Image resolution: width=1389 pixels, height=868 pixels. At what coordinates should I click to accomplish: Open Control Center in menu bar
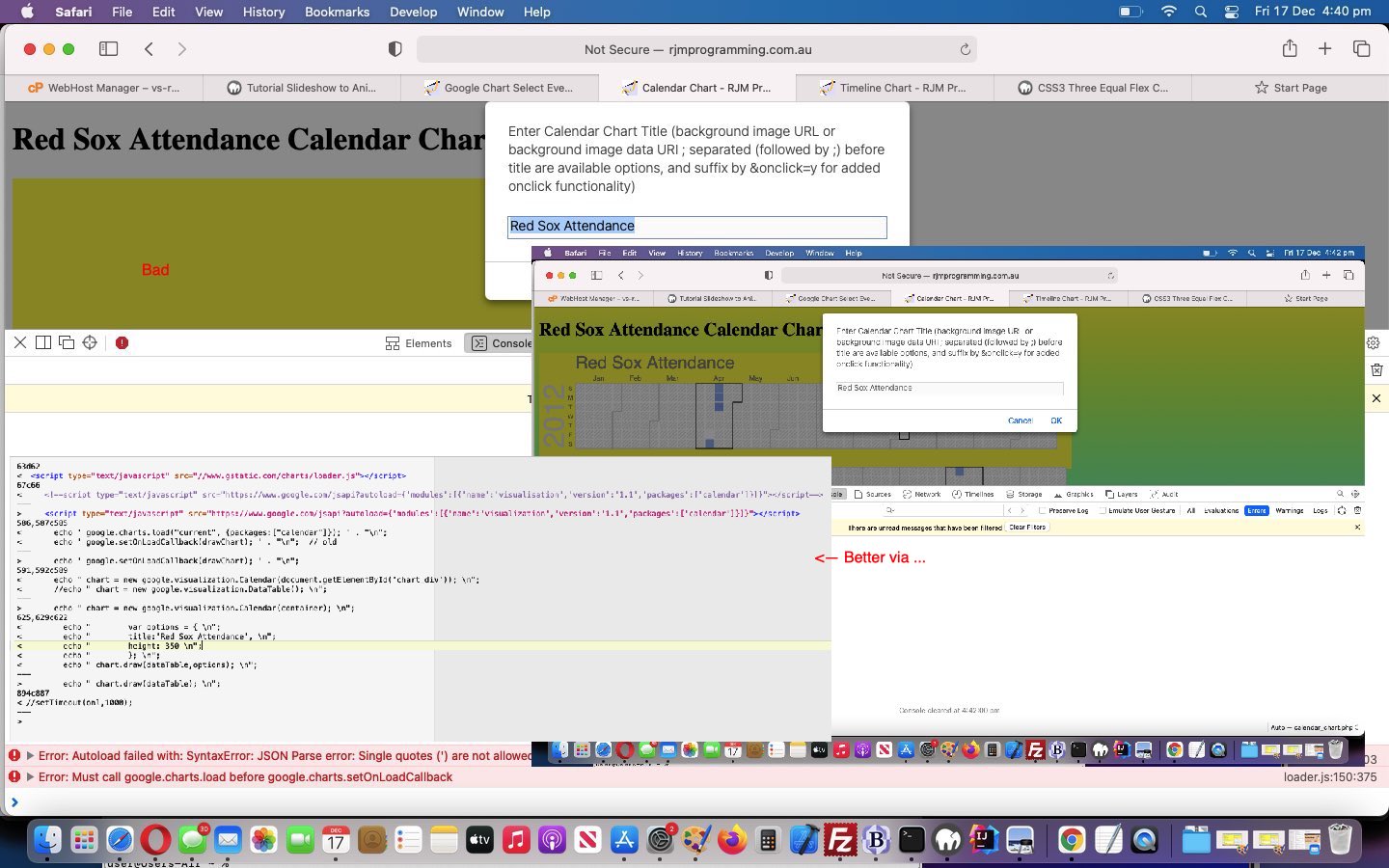(x=1232, y=12)
